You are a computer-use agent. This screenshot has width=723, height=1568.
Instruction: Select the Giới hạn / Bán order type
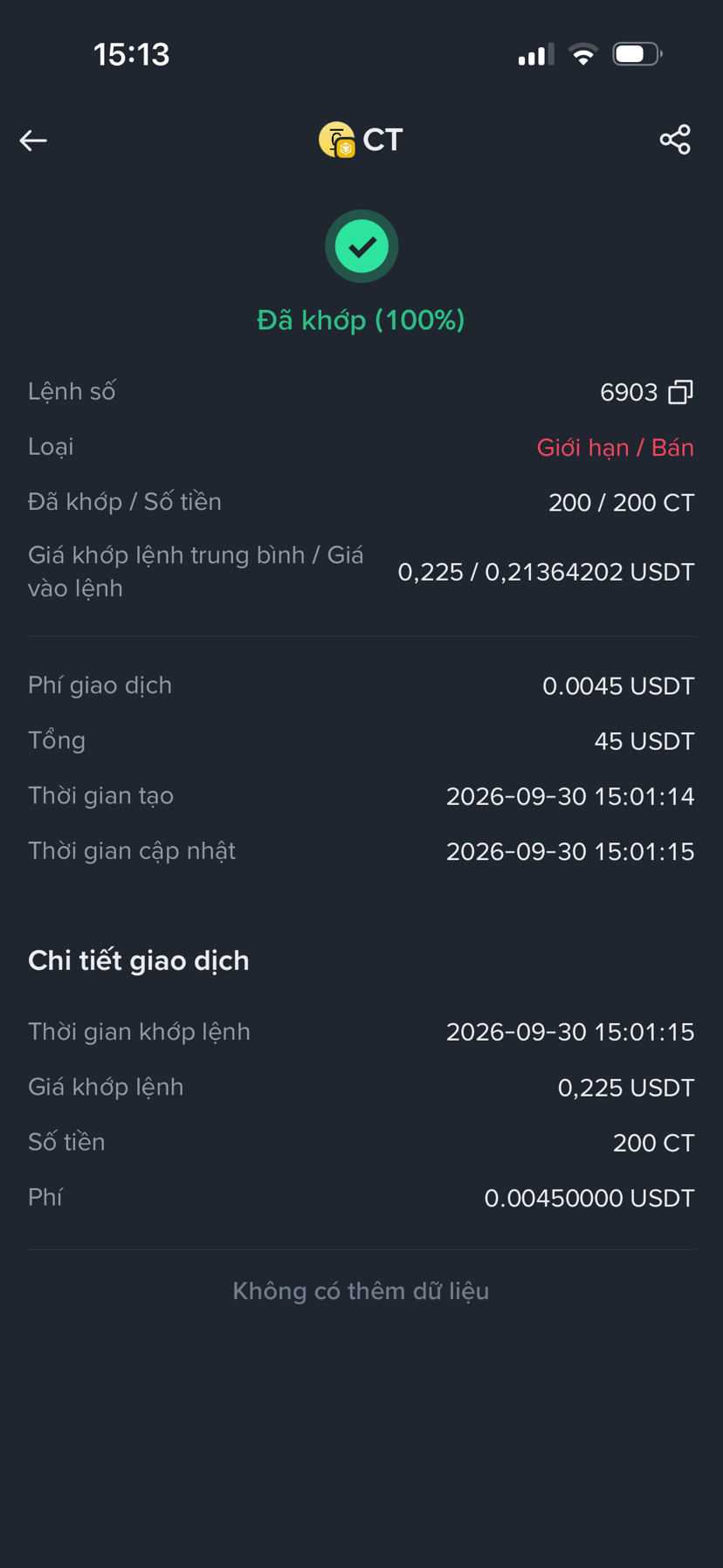tap(616, 448)
